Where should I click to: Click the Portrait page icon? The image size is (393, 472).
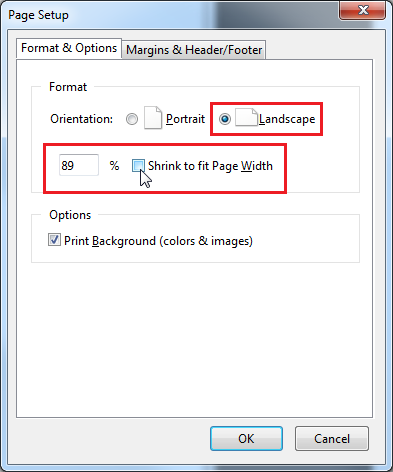pyautogui.click(x=153, y=118)
